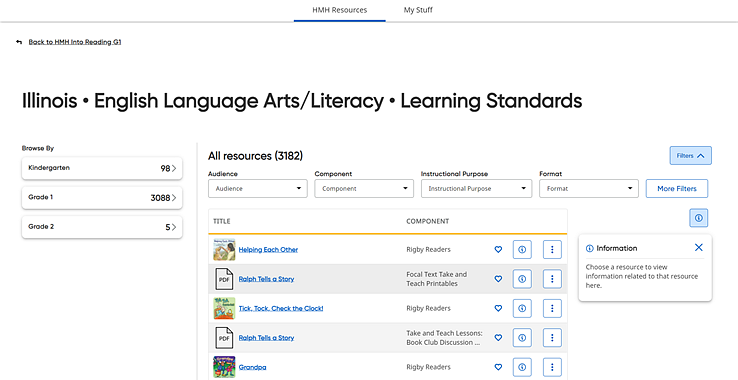Browse by Grade 2
738x380 pixels.
(x=102, y=227)
